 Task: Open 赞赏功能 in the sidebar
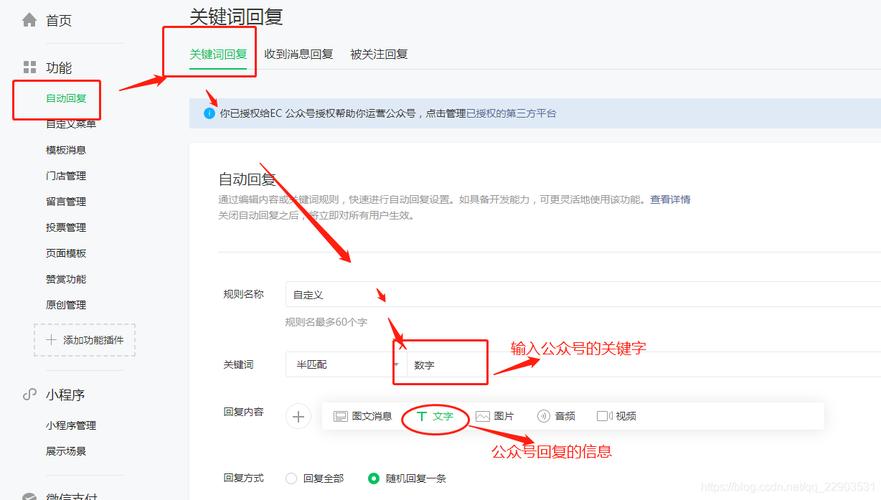66,279
